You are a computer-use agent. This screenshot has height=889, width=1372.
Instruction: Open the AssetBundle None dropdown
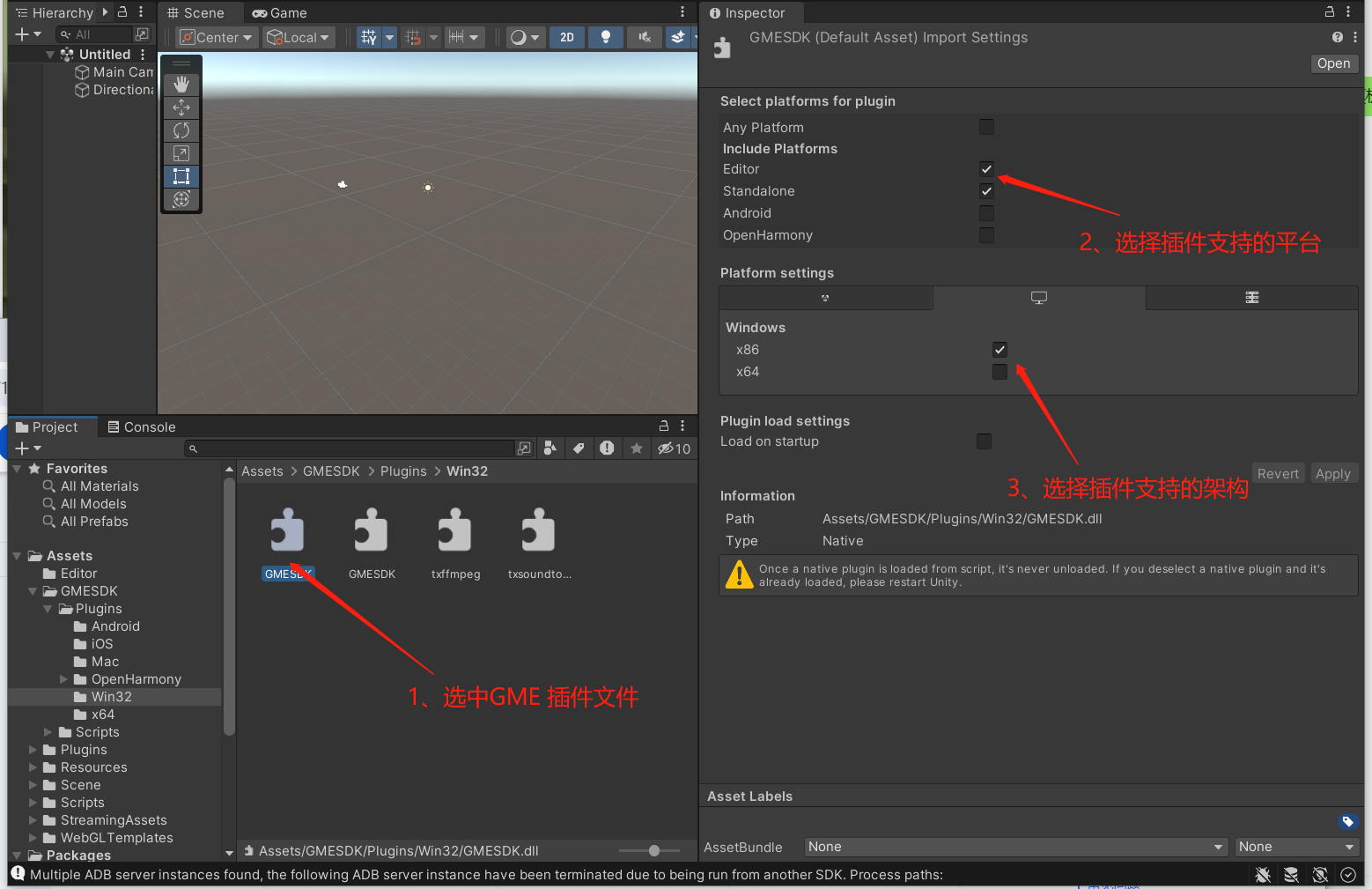tap(1015, 847)
